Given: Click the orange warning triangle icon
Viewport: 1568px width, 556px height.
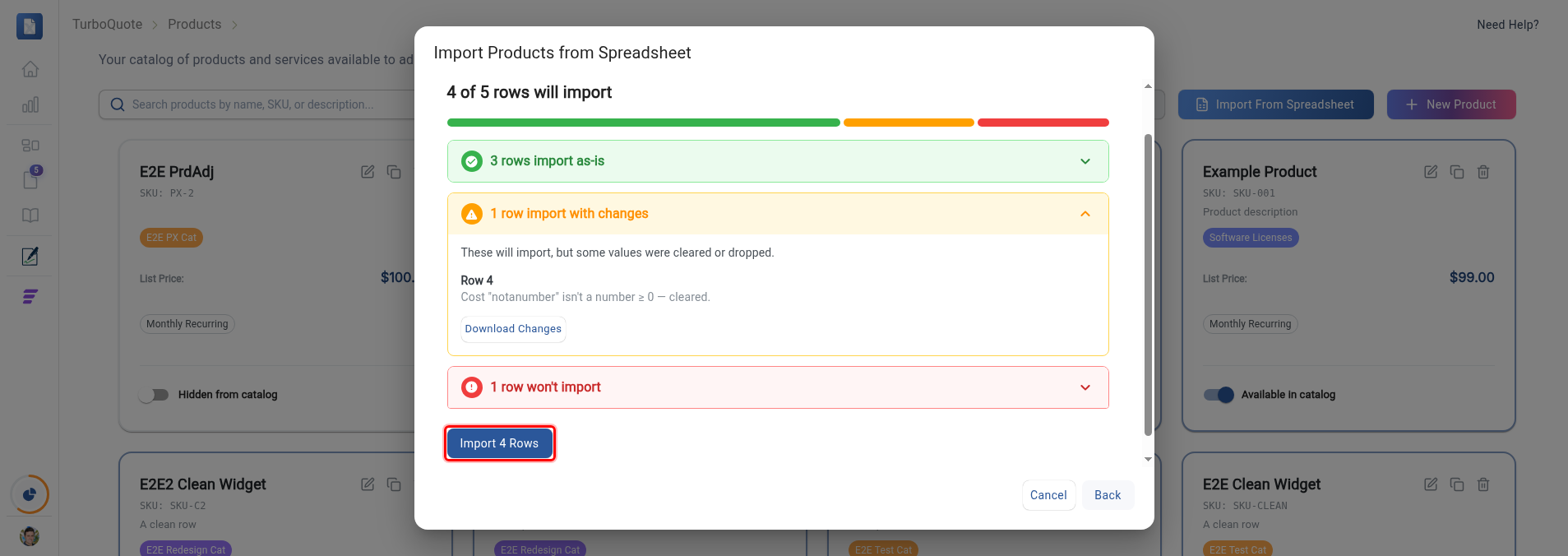Looking at the screenshot, I should coord(472,214).
